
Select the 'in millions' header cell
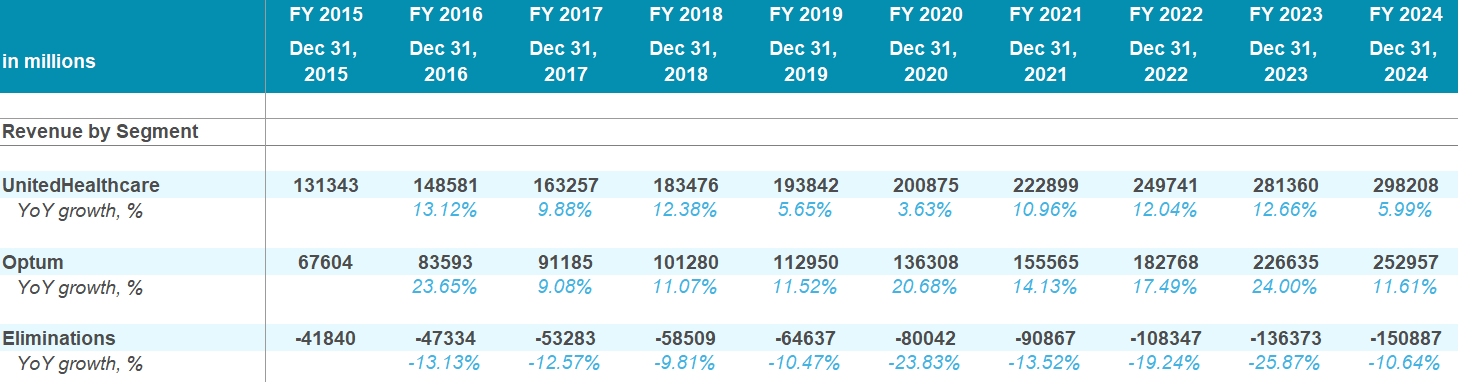49,62
